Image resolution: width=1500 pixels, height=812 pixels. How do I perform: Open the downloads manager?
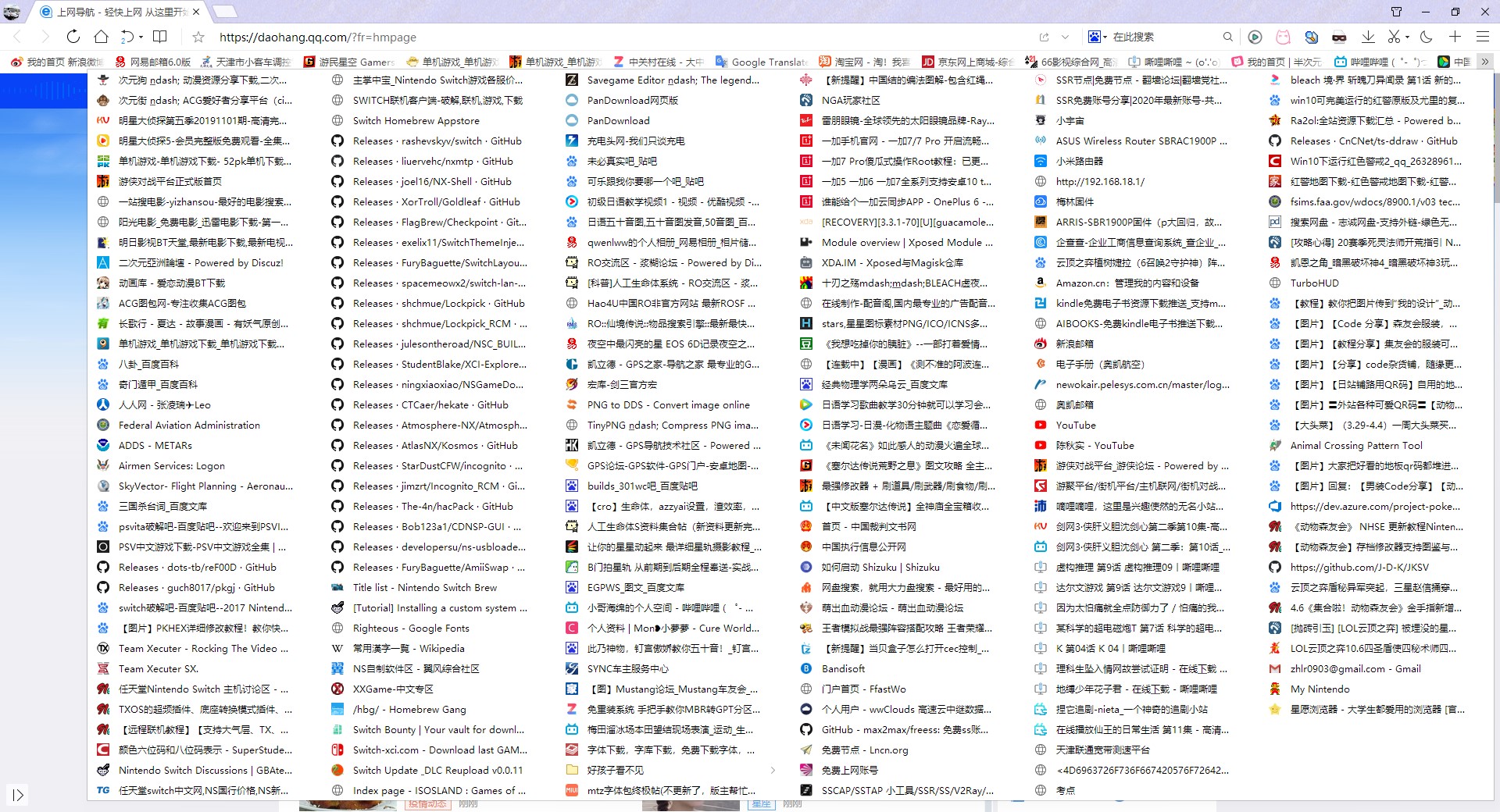(1368, 37)
